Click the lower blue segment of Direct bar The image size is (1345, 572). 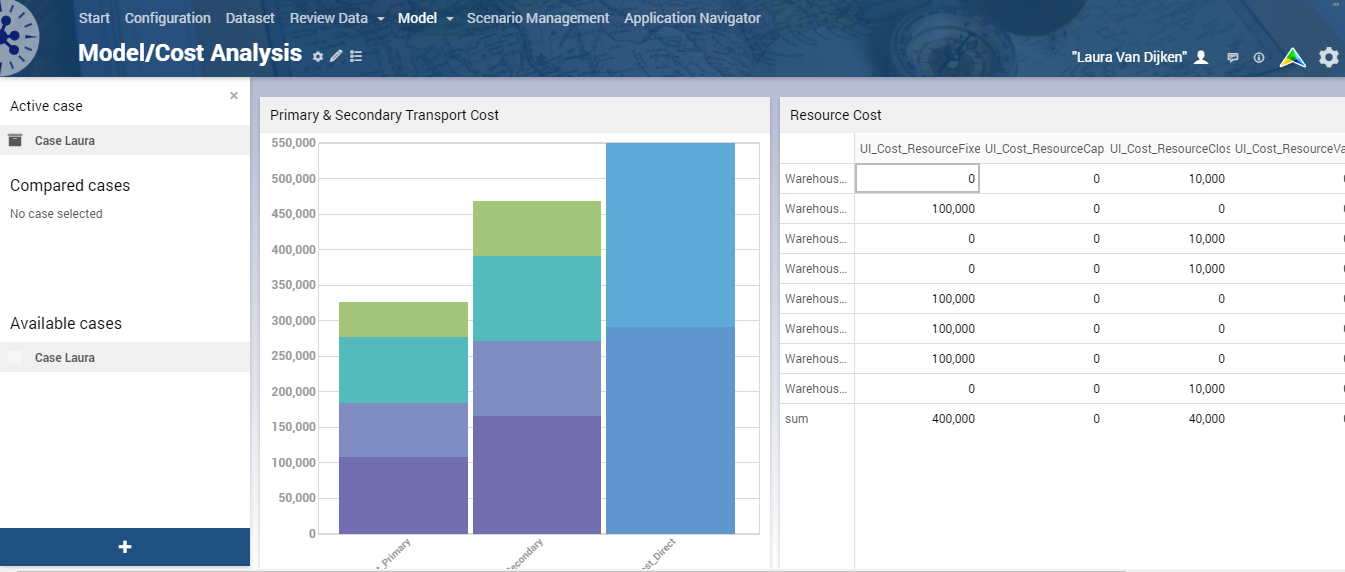pyautogui.click(x=670, y=430)
